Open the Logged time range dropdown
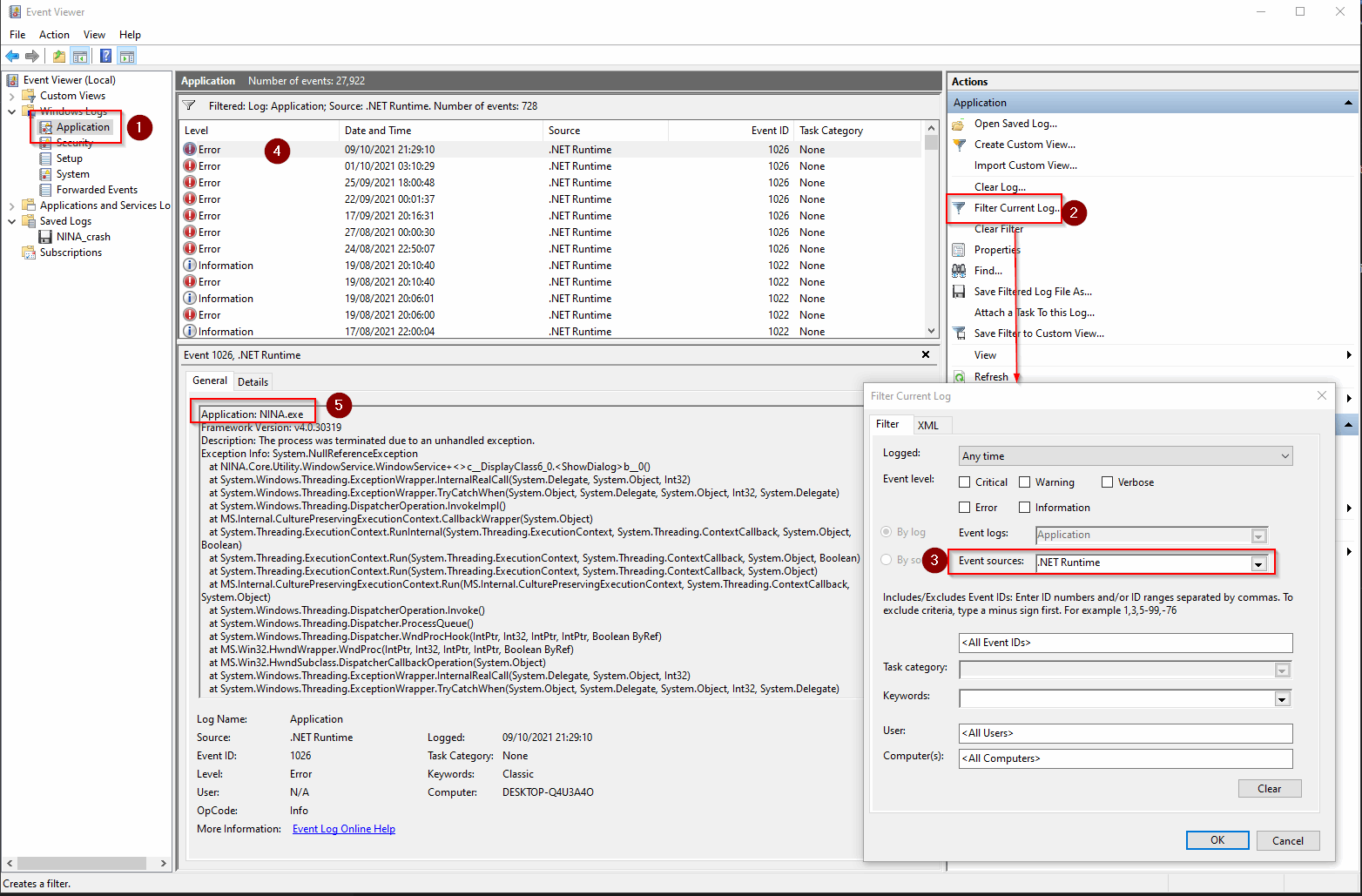This screenshot has height=896, width=1362. 1126,456
